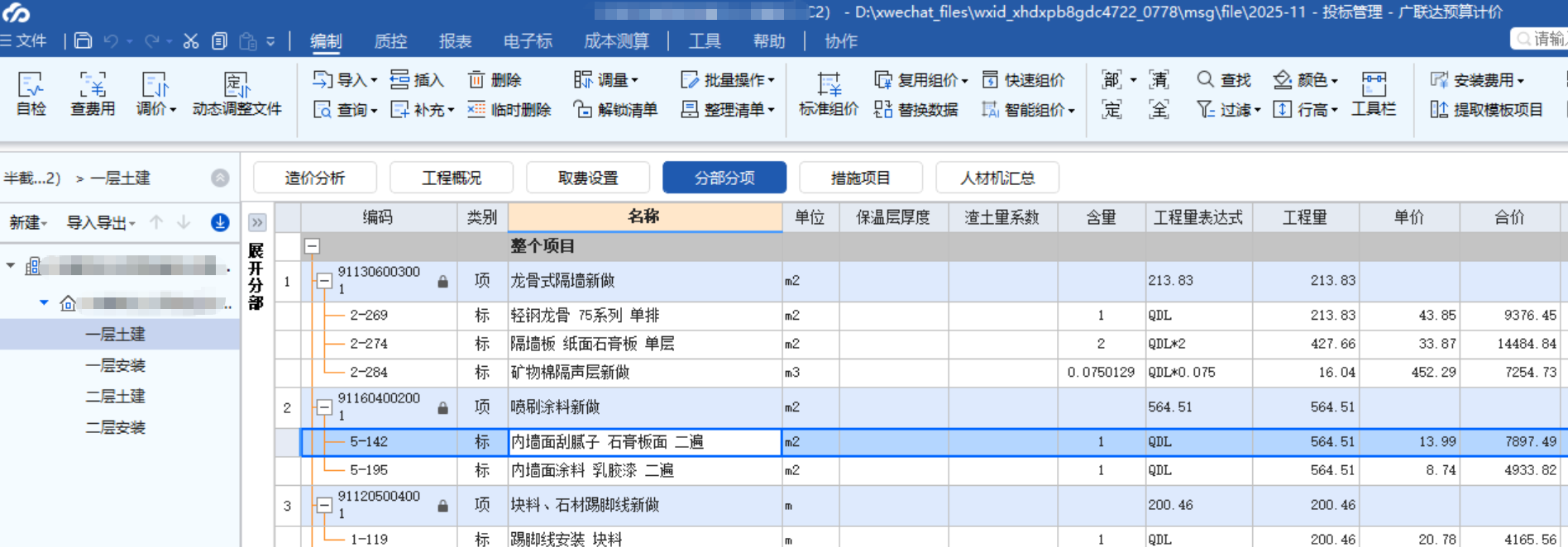
Task: Collapse the 整个项目 row expander
Action: (x=312, y=246)
